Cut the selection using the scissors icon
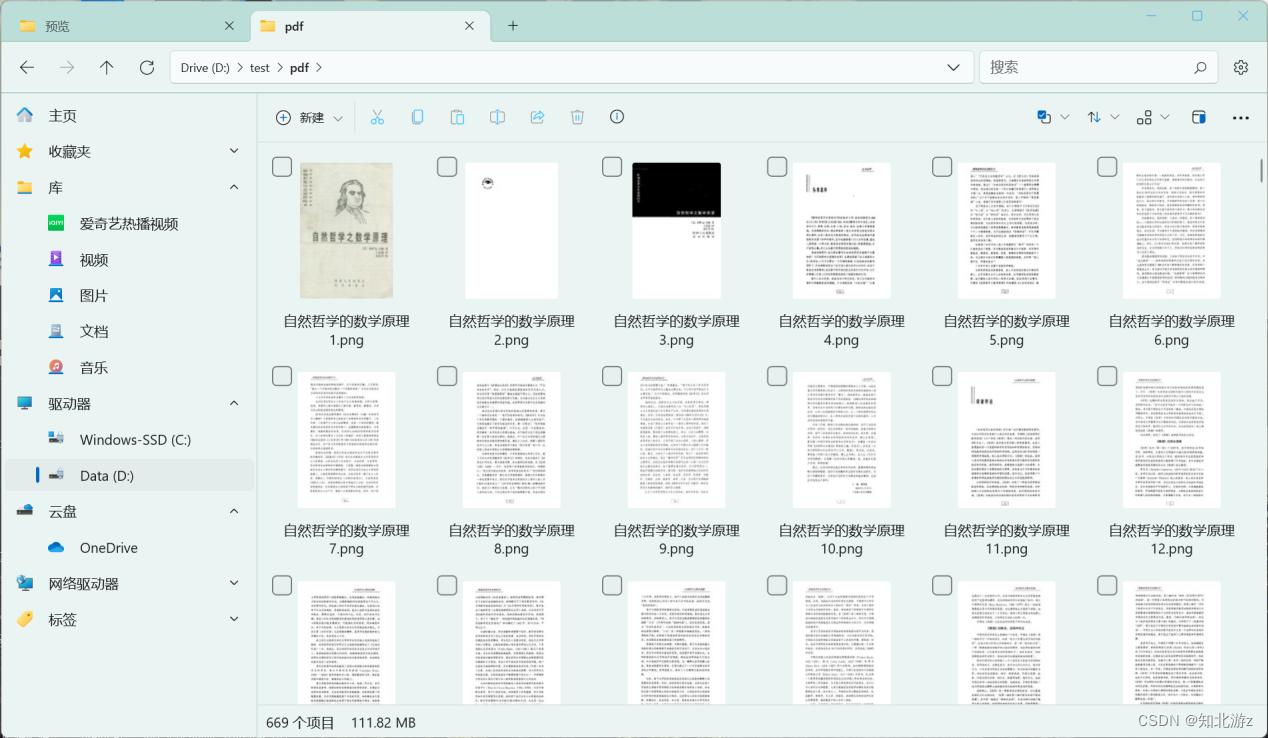The image size is (1268, 738). coord(377,117)
